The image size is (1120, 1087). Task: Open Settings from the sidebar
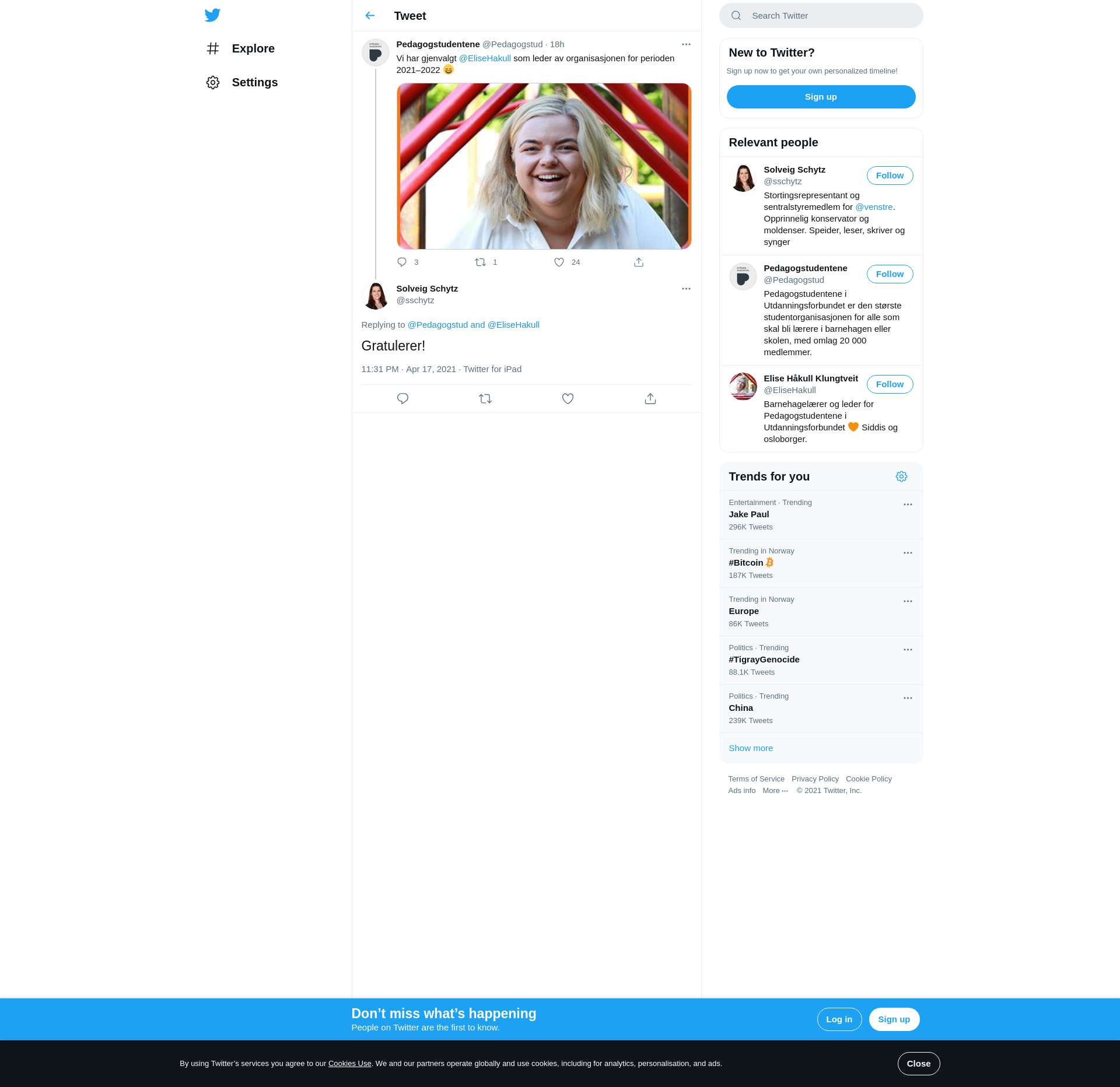tap(242, 82)
